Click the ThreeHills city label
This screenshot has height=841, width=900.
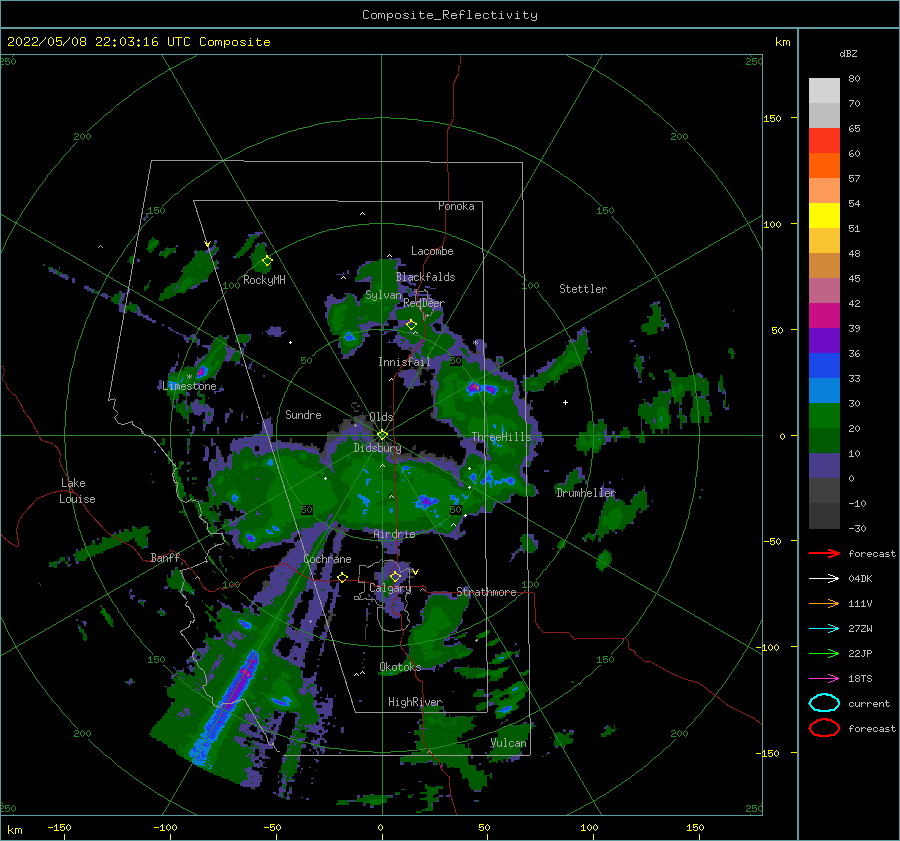(x=501, y=437)
